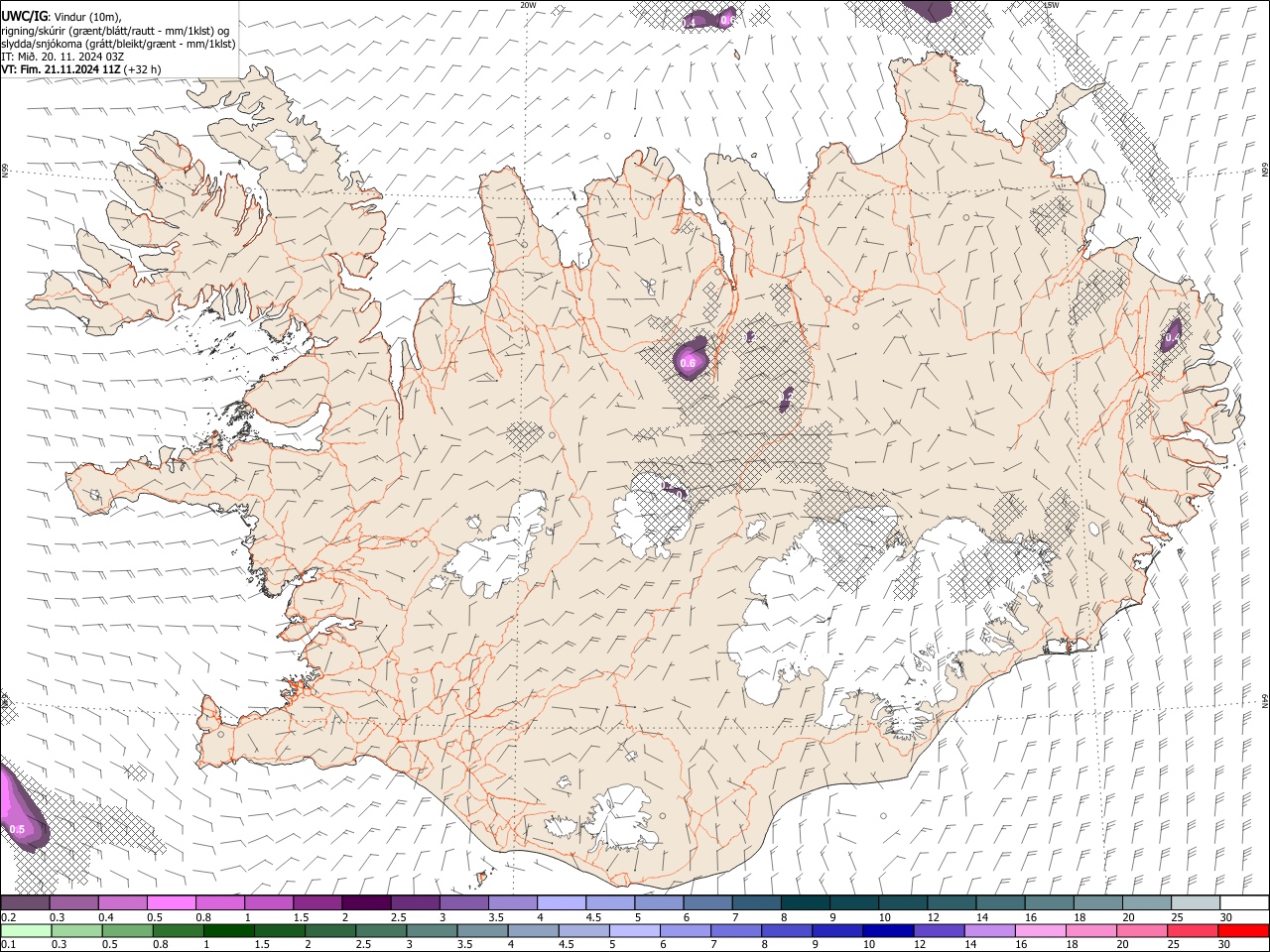Click the '20W' longitude label

tap(528, 5)
